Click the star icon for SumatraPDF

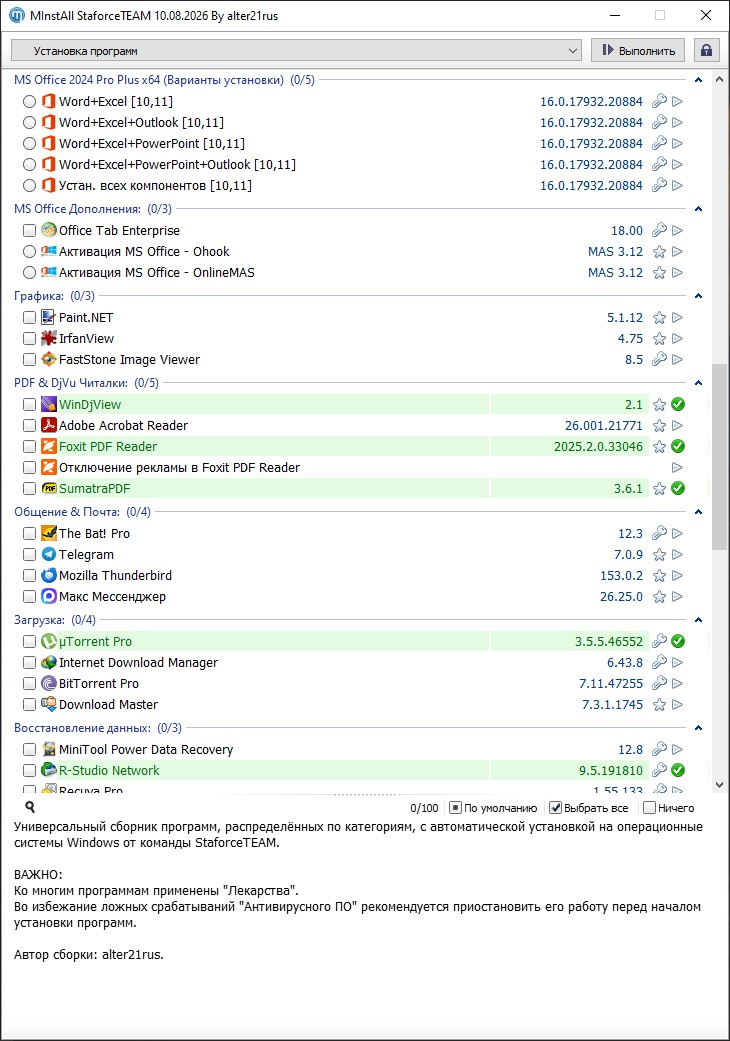point(659,489)
